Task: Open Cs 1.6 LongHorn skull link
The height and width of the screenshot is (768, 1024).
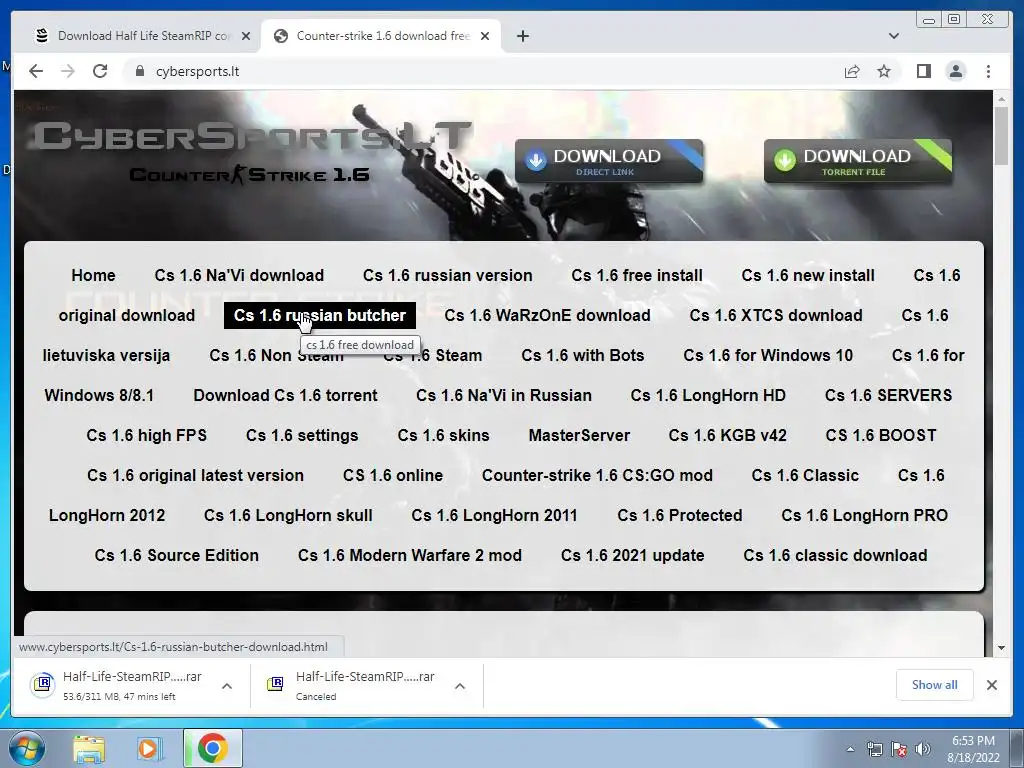Action: click(x=288, y=515)
